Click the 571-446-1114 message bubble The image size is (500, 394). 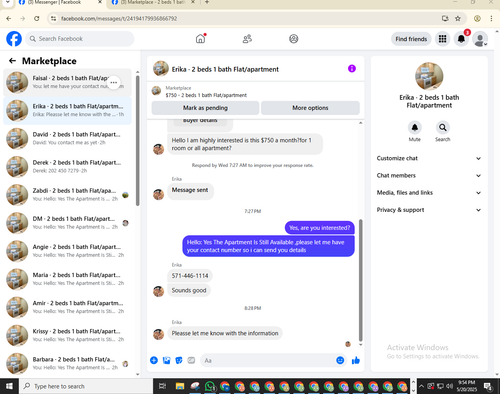click(x=190, y=276)
